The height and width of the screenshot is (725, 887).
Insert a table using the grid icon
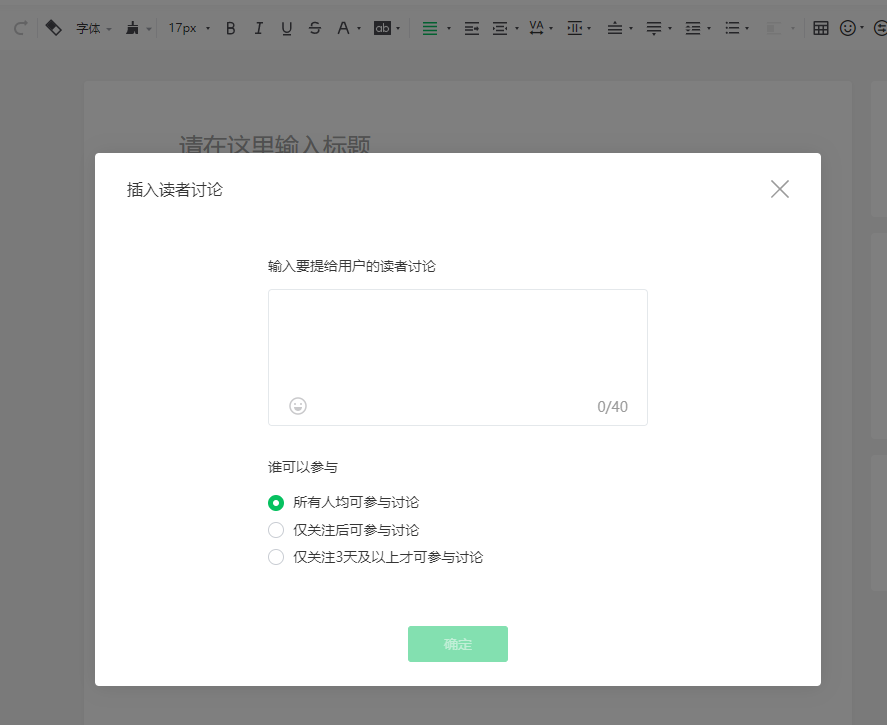click(x=821, y=28)
